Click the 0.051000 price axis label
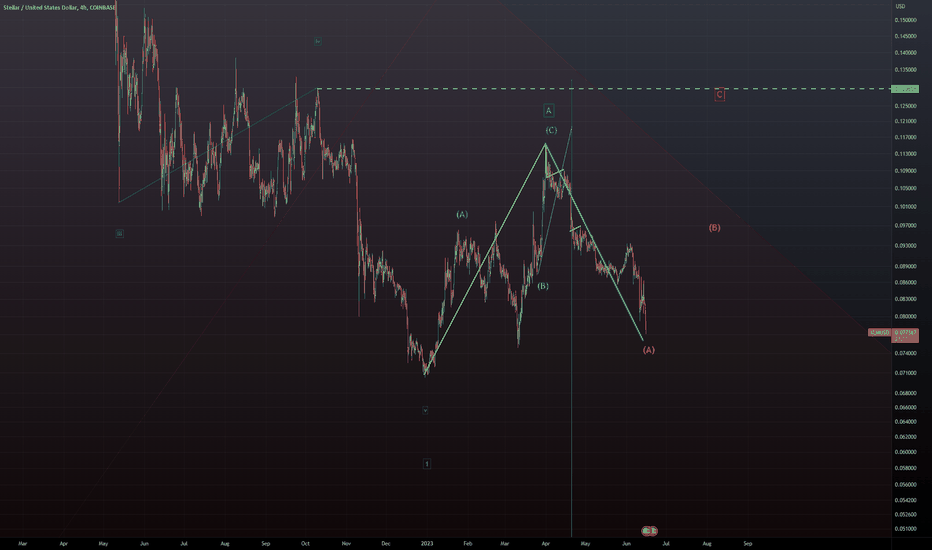This screenshot has height=550, width=932. click(905, 529)
